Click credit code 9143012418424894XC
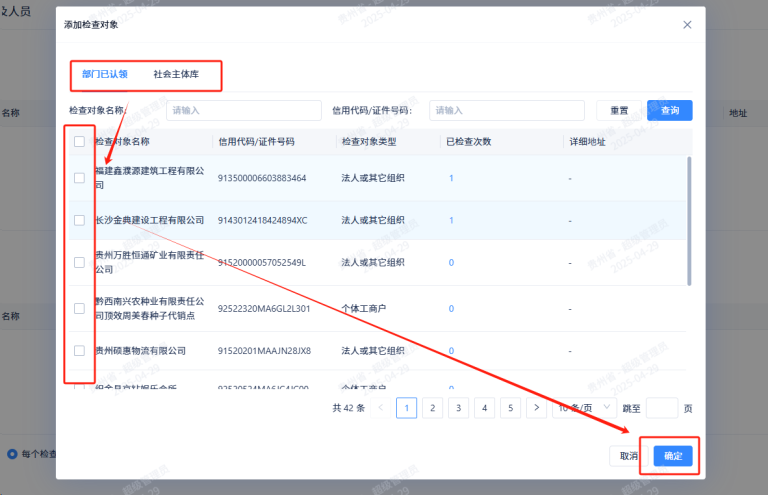 pos(263,220)
